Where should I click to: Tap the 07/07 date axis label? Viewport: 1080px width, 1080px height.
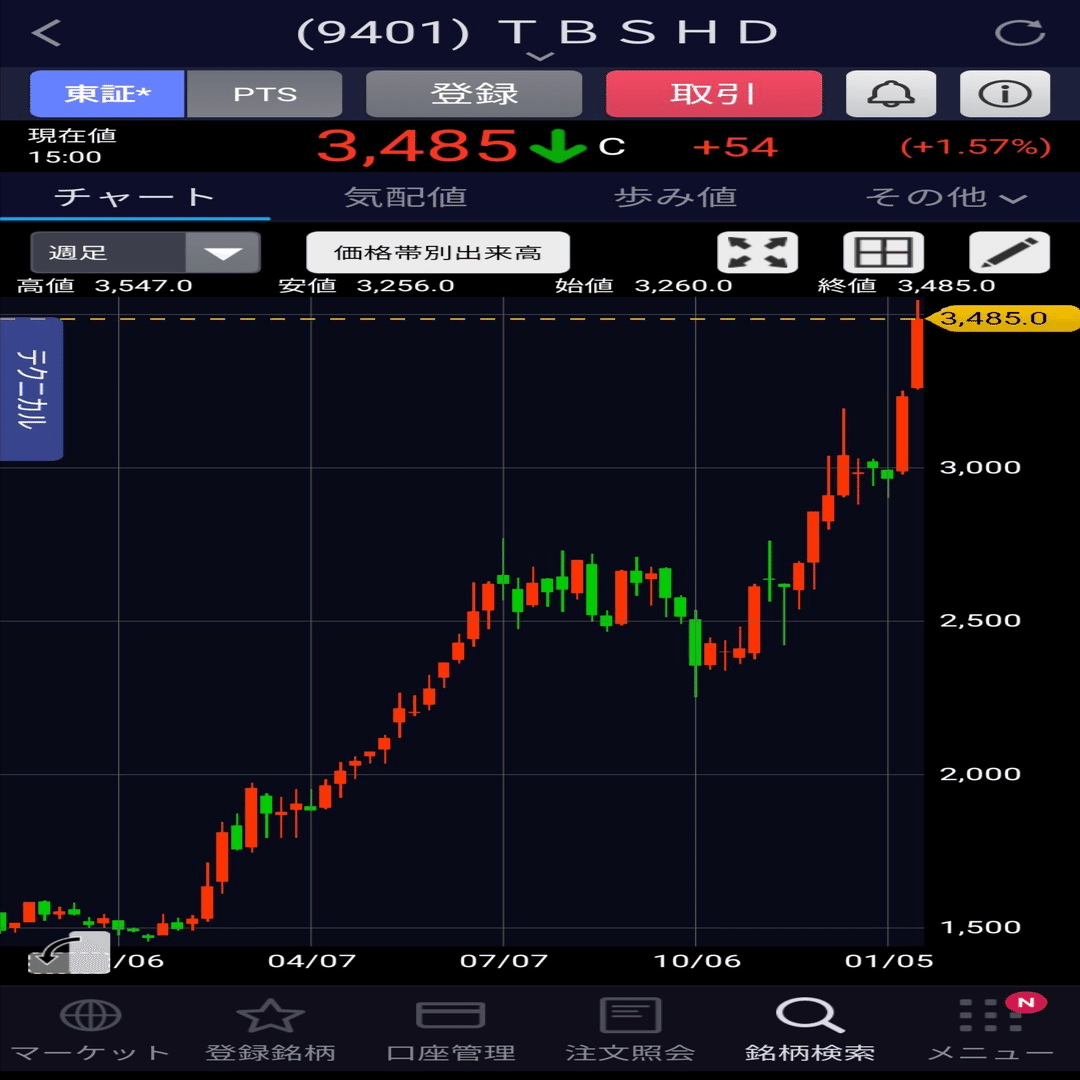pos(503,961)
